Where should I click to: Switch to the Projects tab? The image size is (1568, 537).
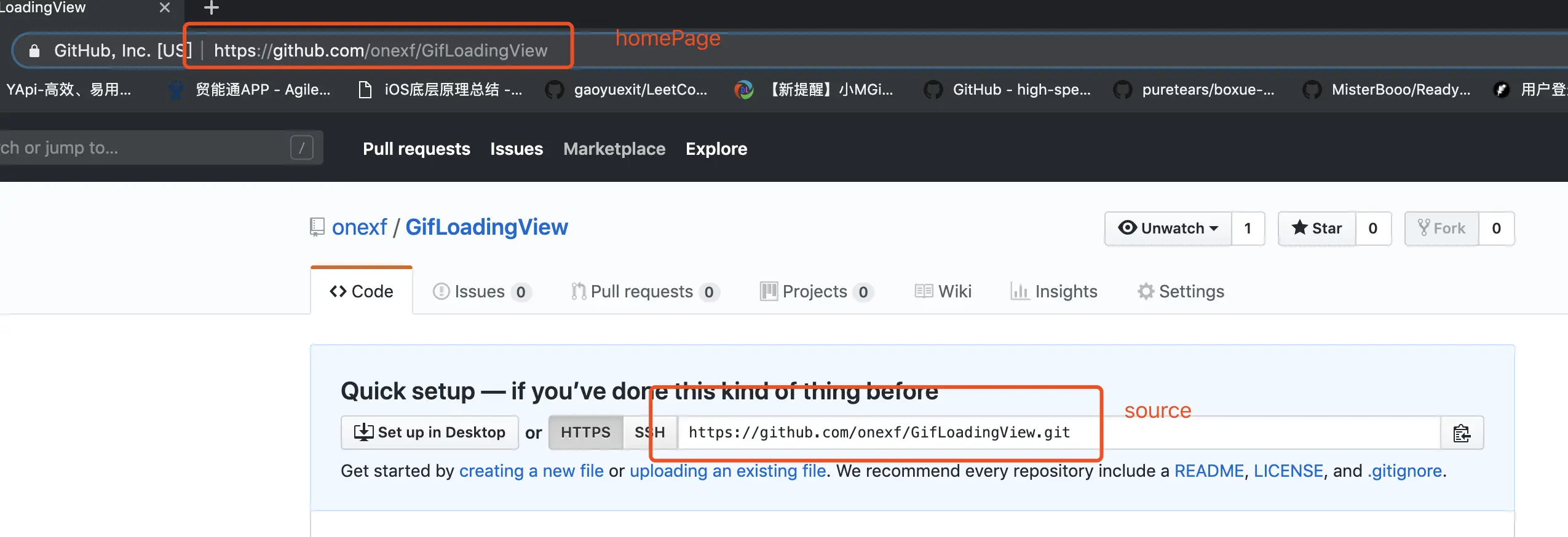click(x=817, y=291)
